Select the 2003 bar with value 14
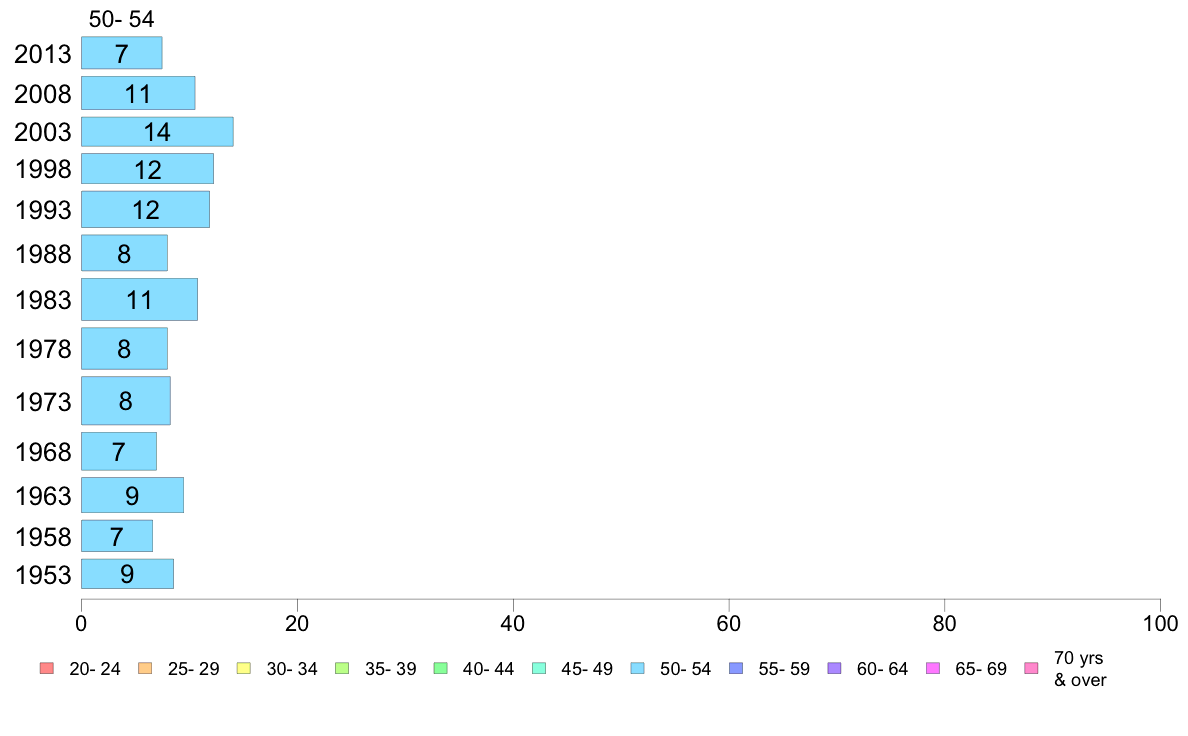This screenshot has height=736, width=1188. 158,132
